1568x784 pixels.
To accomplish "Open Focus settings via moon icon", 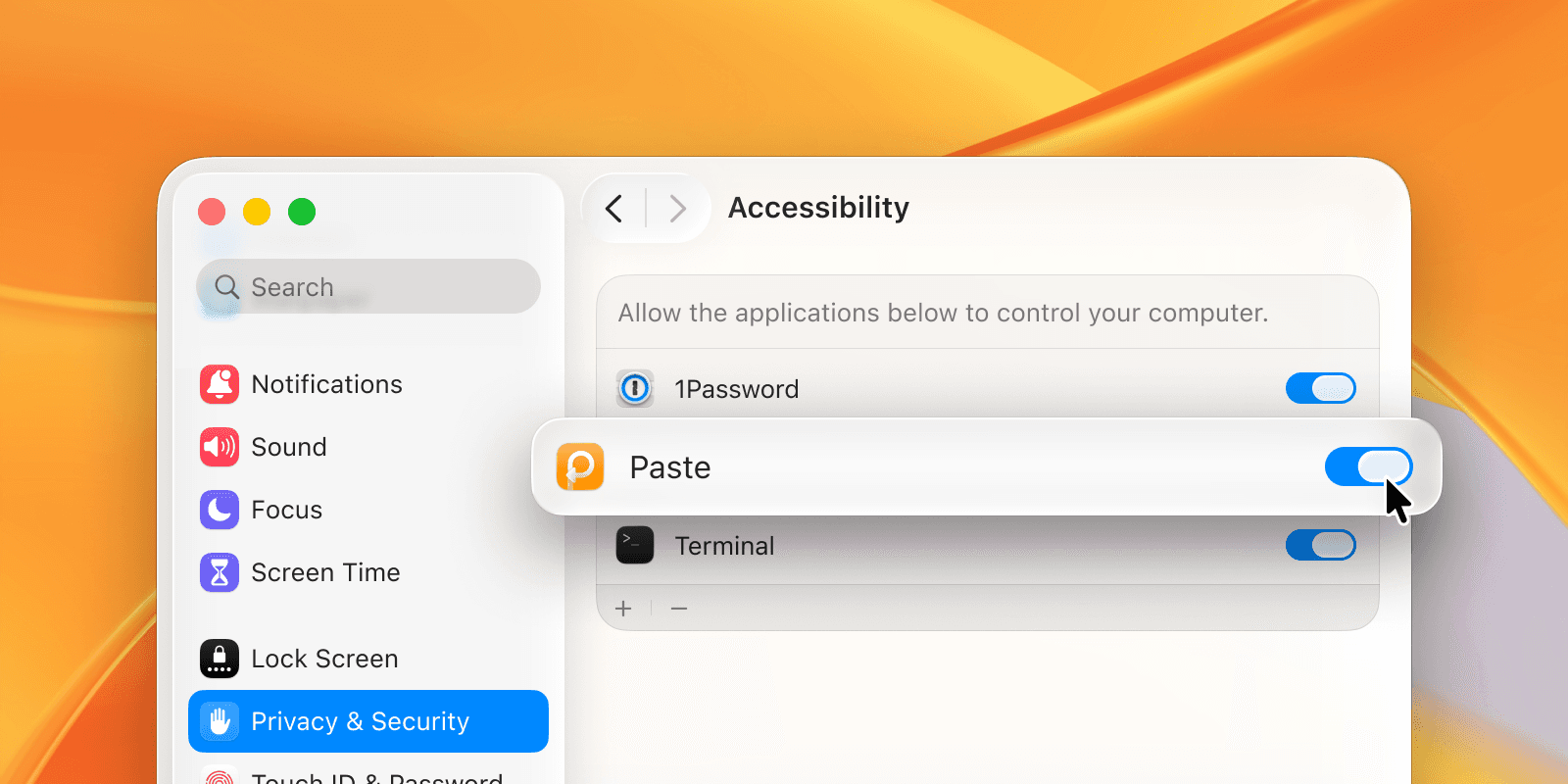I will [220, 510].
